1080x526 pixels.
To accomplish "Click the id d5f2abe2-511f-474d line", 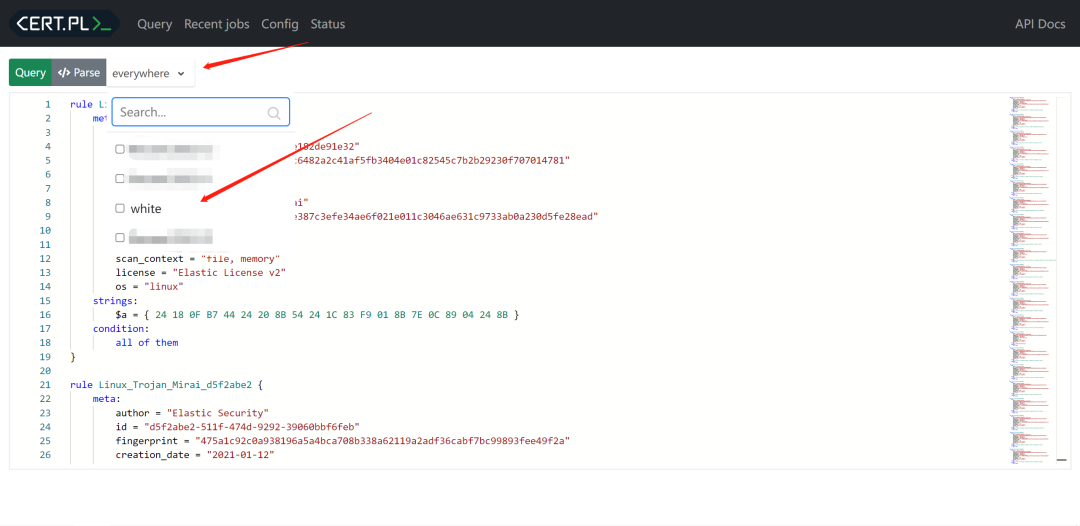I will click(x=238, y=427).
